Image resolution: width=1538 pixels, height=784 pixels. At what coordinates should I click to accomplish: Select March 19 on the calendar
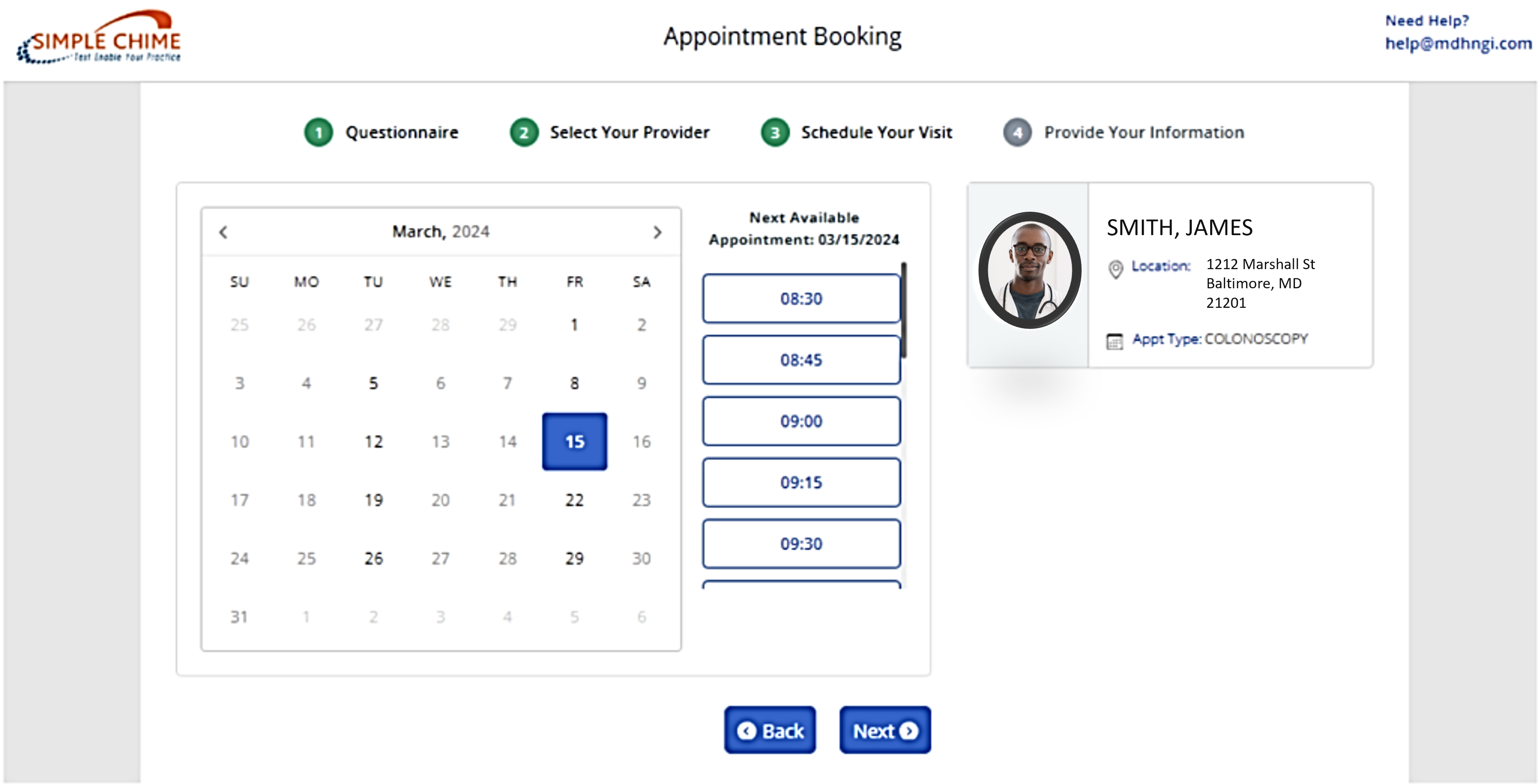(373, 499)
